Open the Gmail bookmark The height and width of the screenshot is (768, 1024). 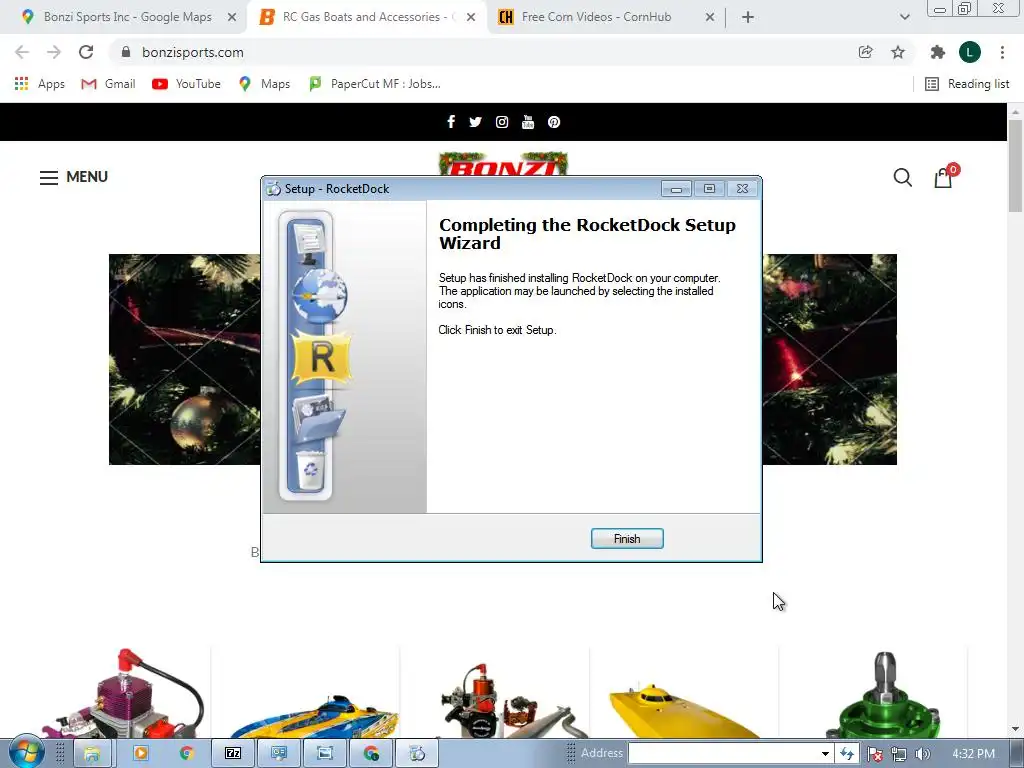click(x=108, y=84)
